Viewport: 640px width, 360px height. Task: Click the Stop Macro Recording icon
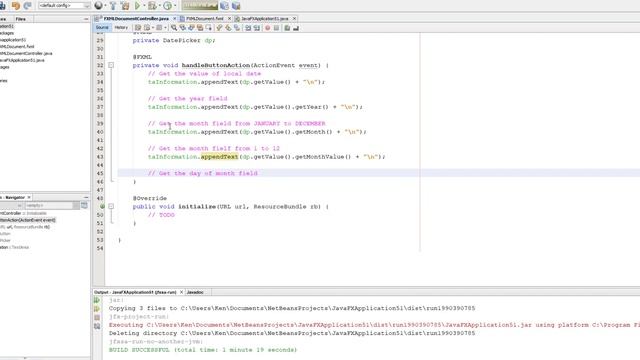pyautogui.click(x=276, y=28)
